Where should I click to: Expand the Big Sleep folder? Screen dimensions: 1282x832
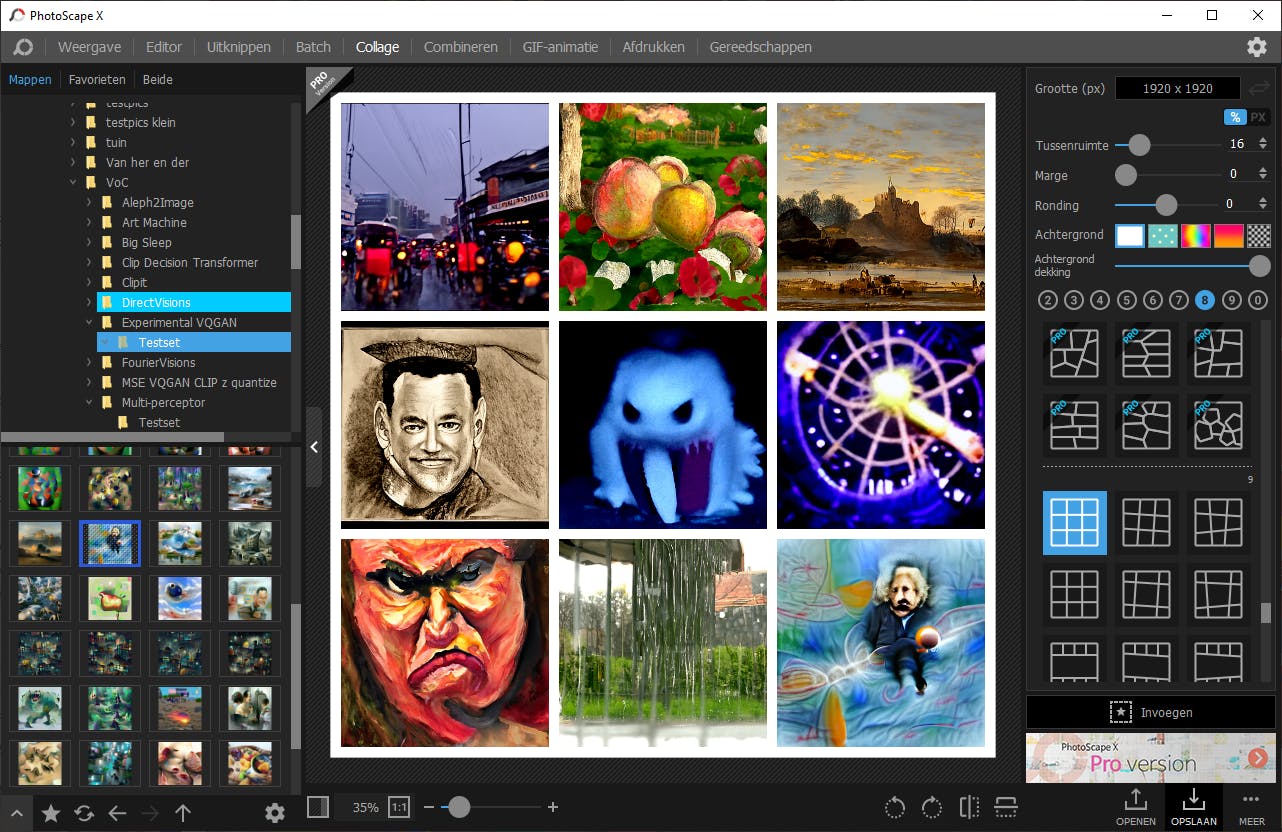tap(89, 243)
